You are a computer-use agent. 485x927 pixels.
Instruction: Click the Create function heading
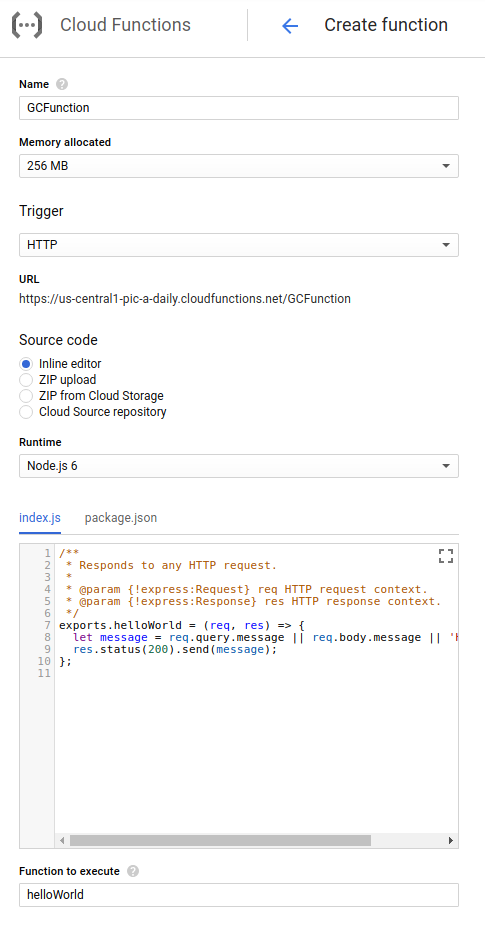tap(386, 25)
